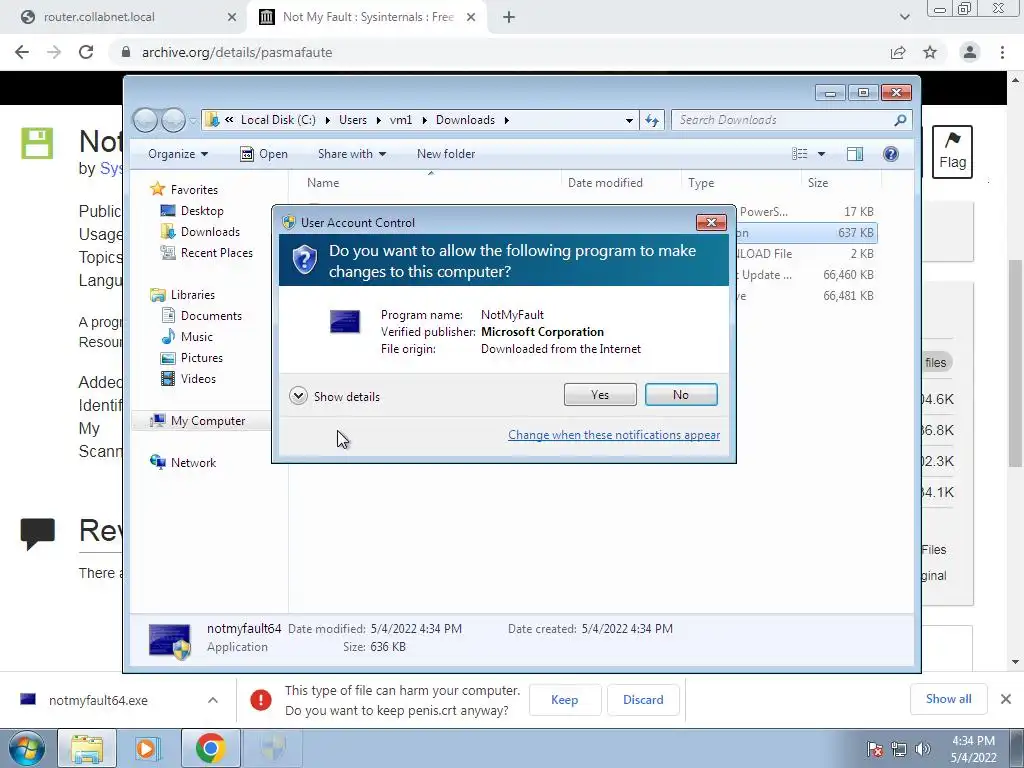Open Explorer help icon
The height and width of the screenshot is (768, 1024).
890,153
